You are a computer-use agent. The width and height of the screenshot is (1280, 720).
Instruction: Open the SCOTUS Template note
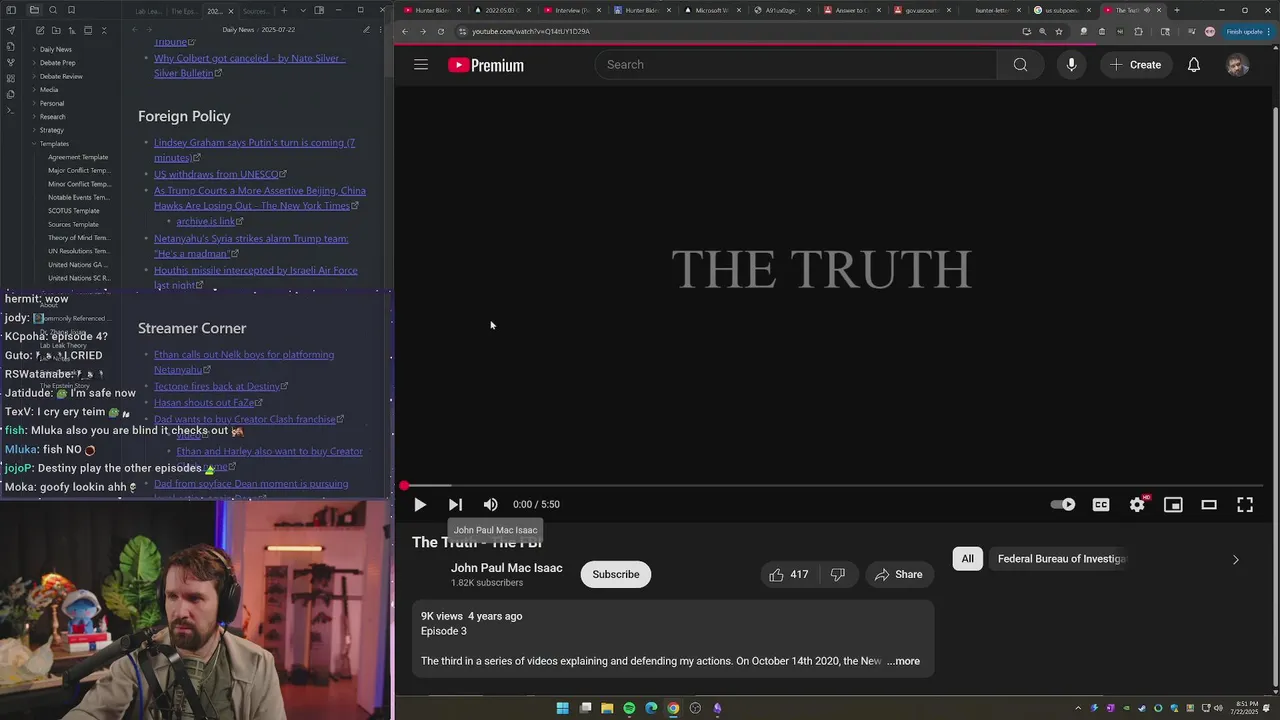coord(73,211)
